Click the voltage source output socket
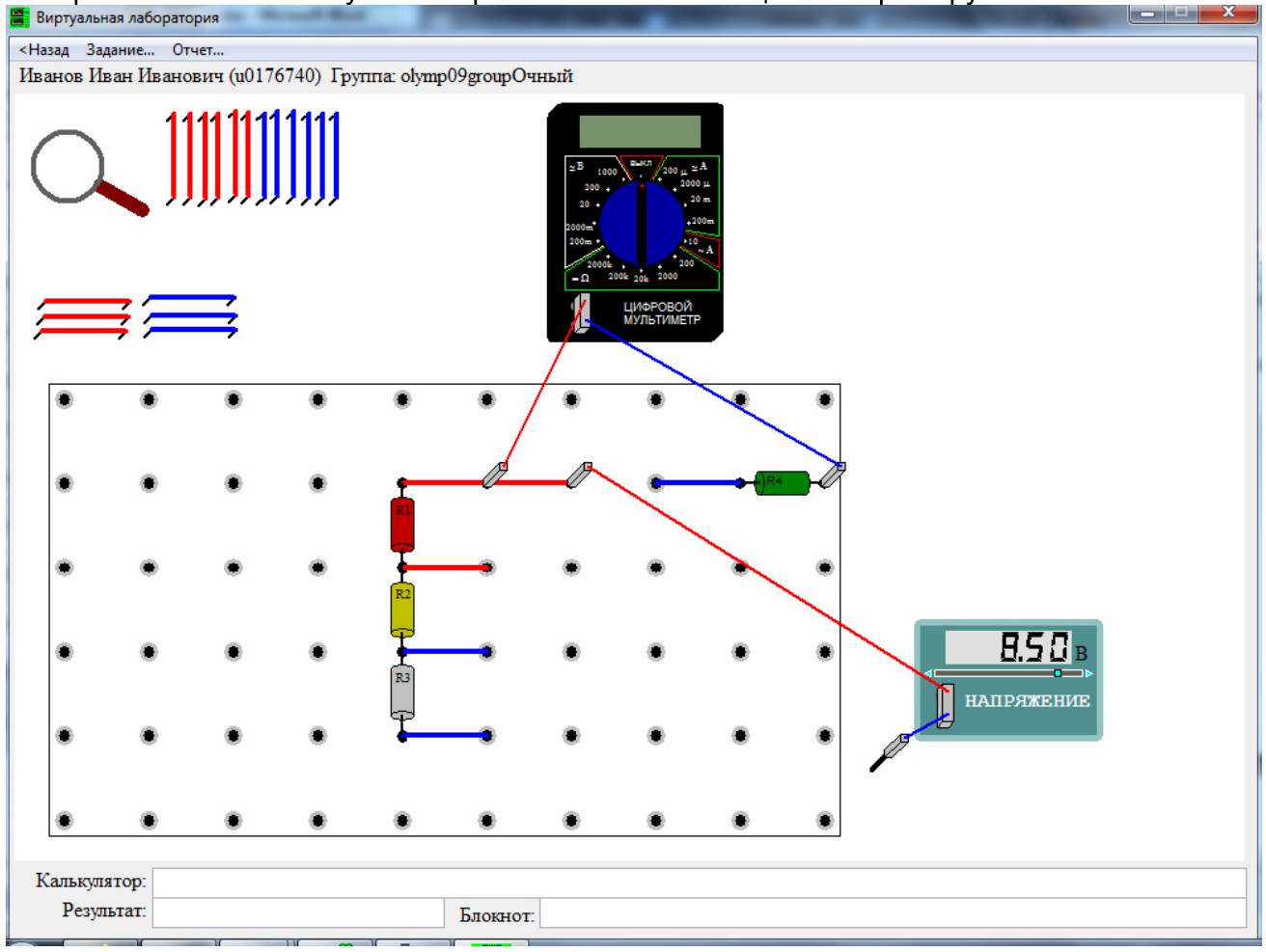 [x=946, y=706]
